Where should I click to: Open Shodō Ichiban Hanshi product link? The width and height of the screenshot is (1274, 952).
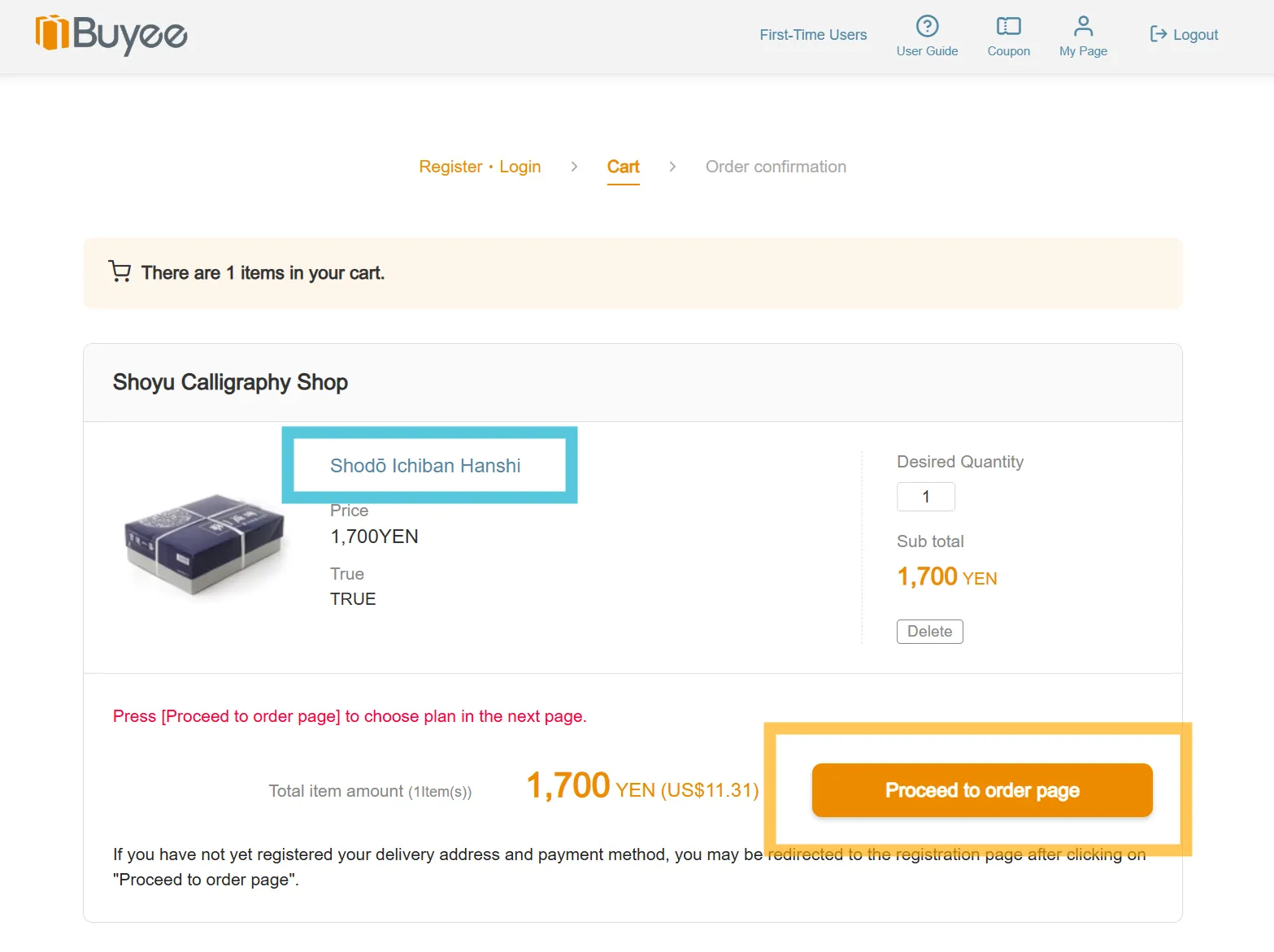coord(425,466)
